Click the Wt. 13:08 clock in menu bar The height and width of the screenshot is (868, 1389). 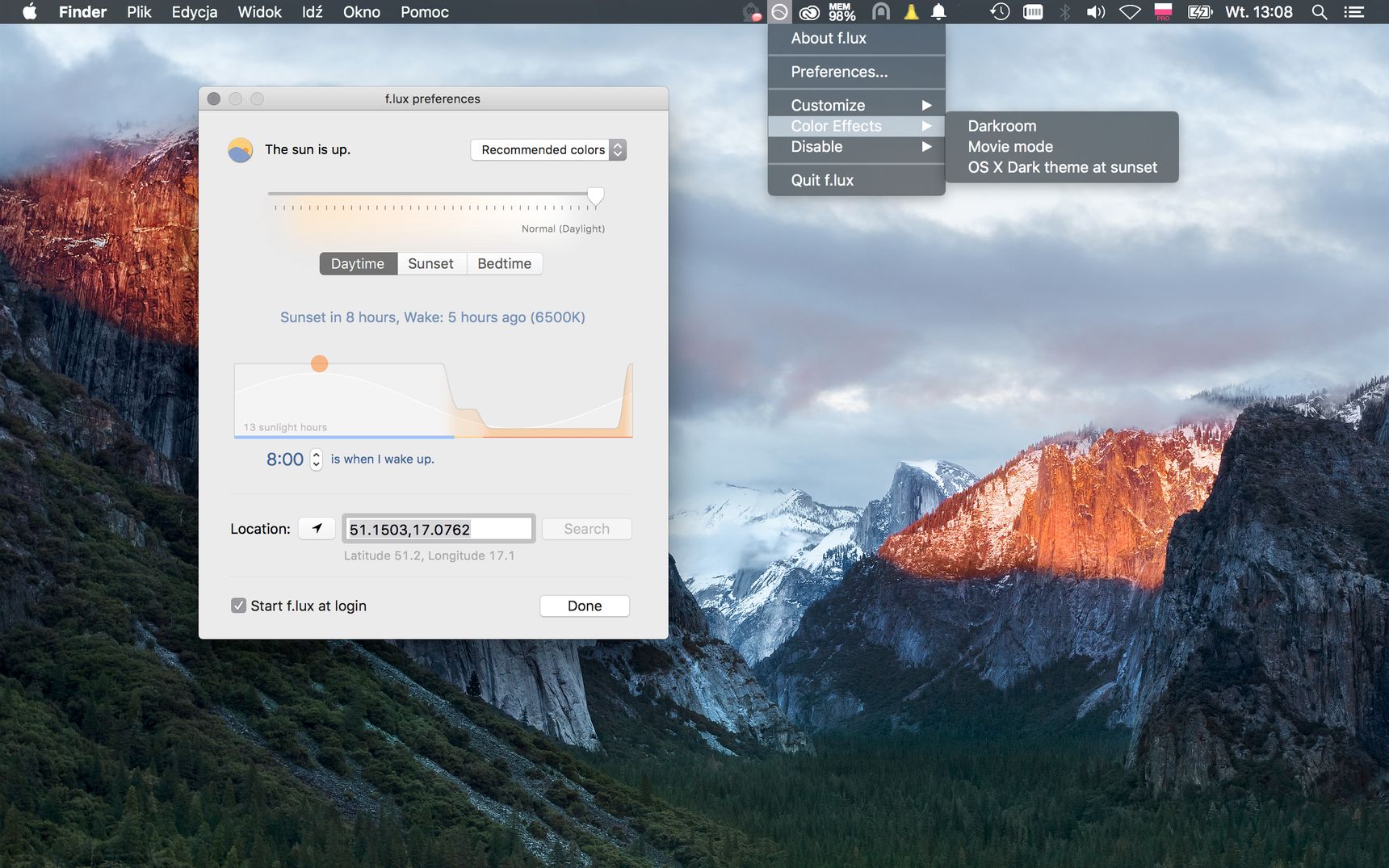(x=1259, y=12)
